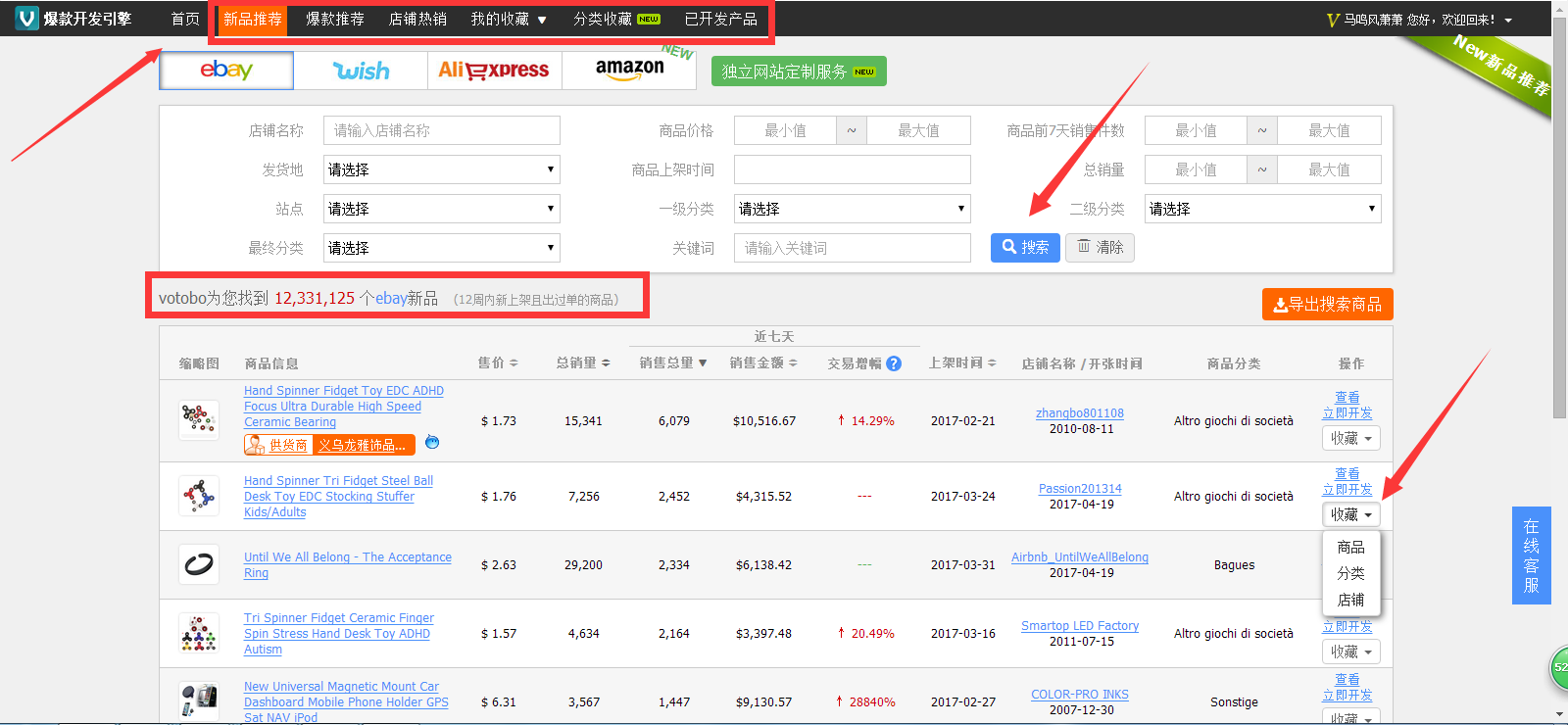Click 立即开发 for Passion201314 row

pos(1347,490)
